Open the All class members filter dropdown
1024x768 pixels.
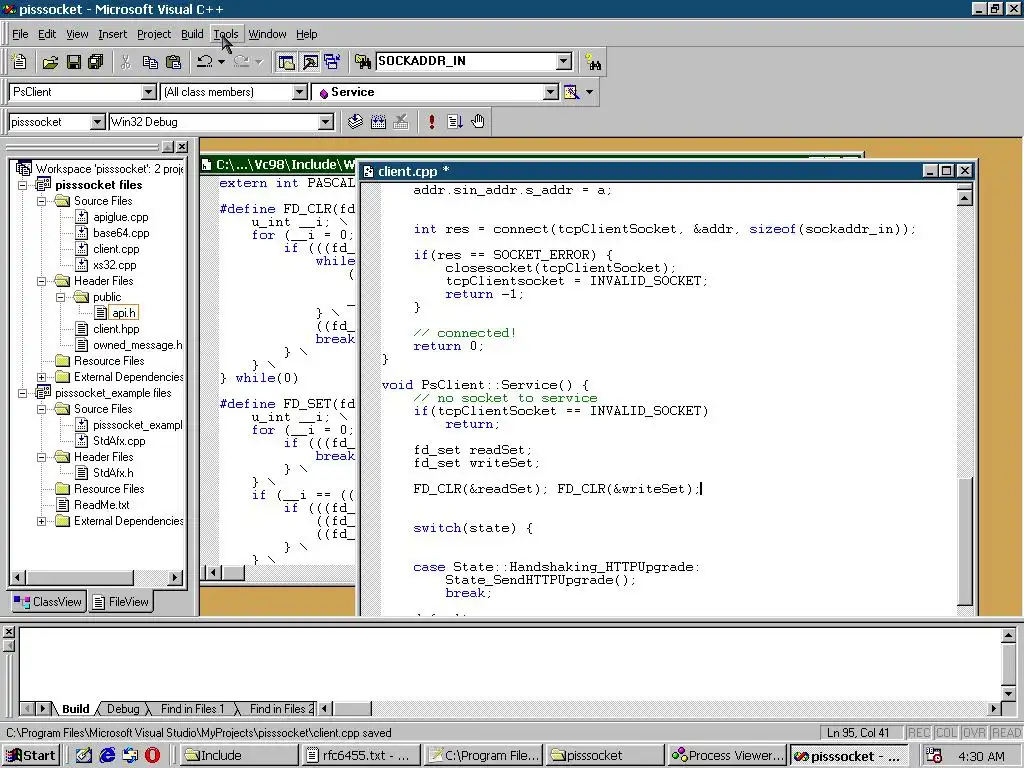300,92
